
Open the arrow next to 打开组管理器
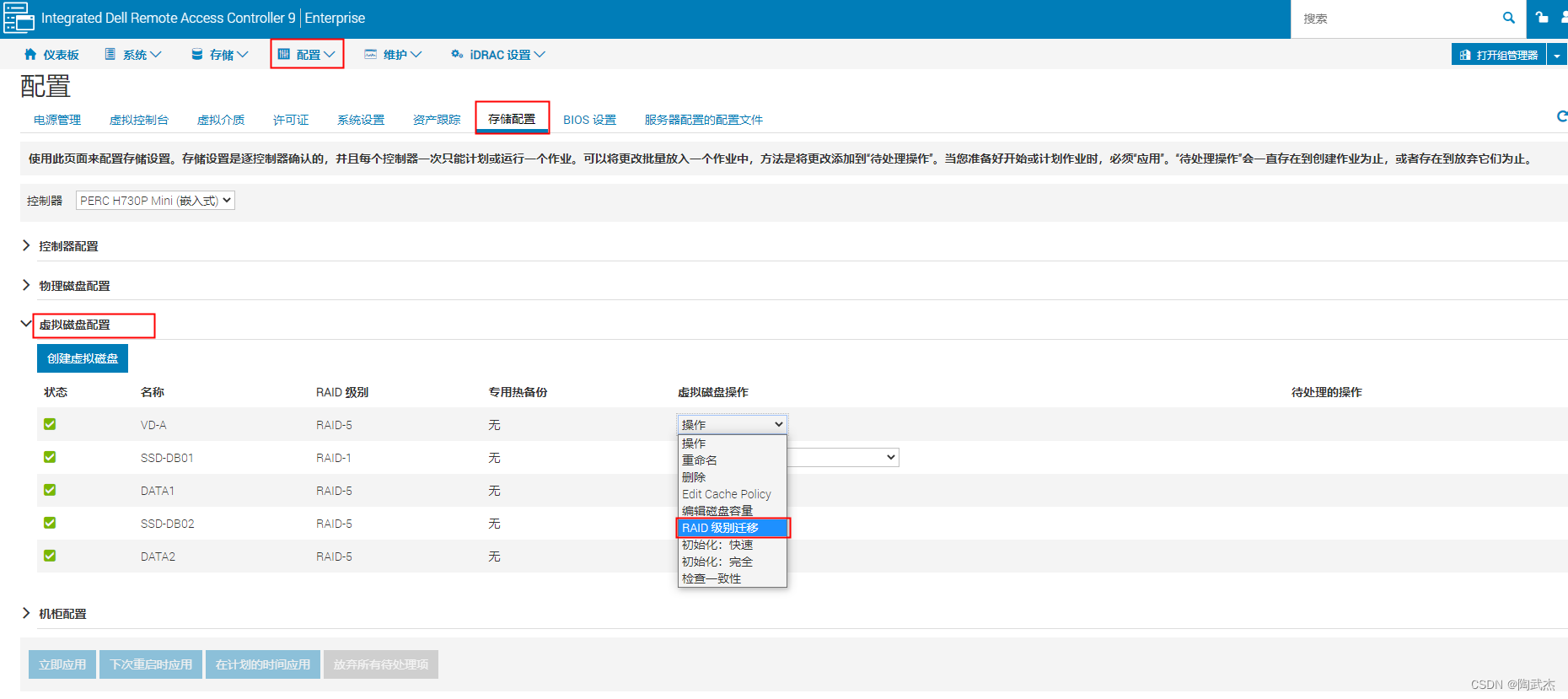[1557, 55]
